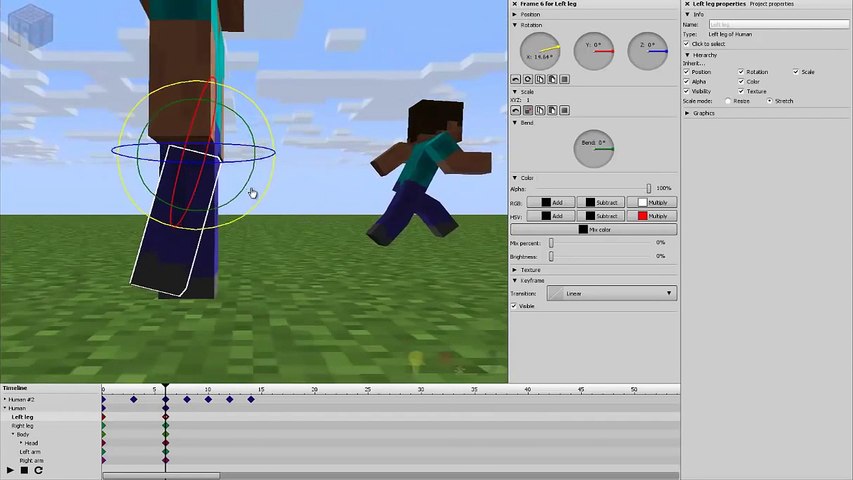Click the timeline horizontal scrollbar

click(x=161, y=476)
